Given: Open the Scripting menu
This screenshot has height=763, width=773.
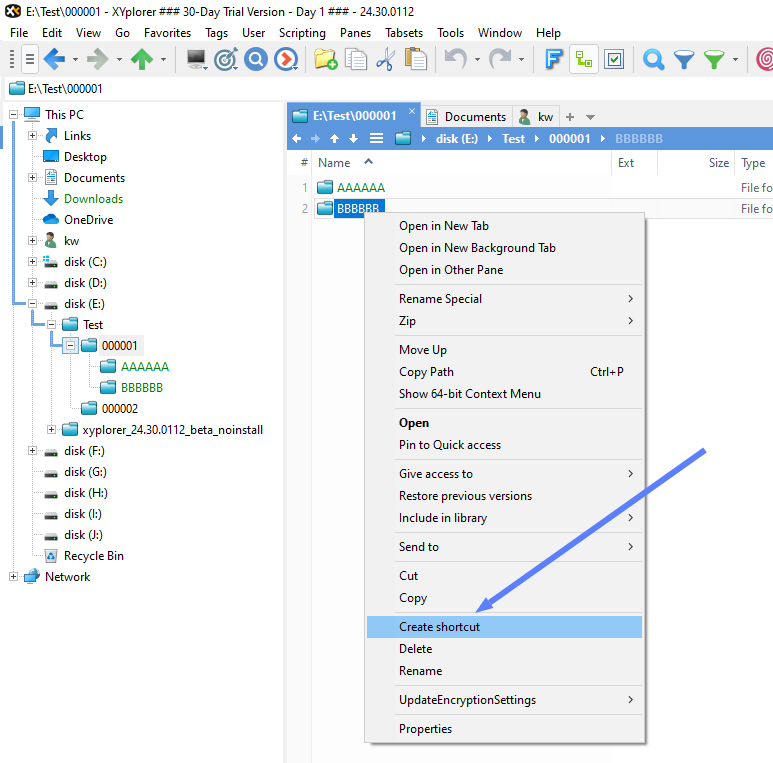Looking at the screenshot, I should 302,33.
